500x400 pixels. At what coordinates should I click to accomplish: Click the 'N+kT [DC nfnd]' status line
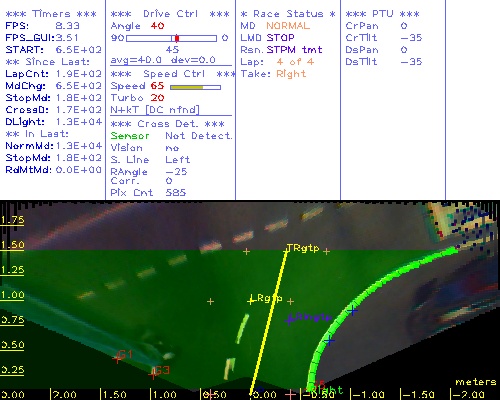pyautogui.click(x=155, y=110)
